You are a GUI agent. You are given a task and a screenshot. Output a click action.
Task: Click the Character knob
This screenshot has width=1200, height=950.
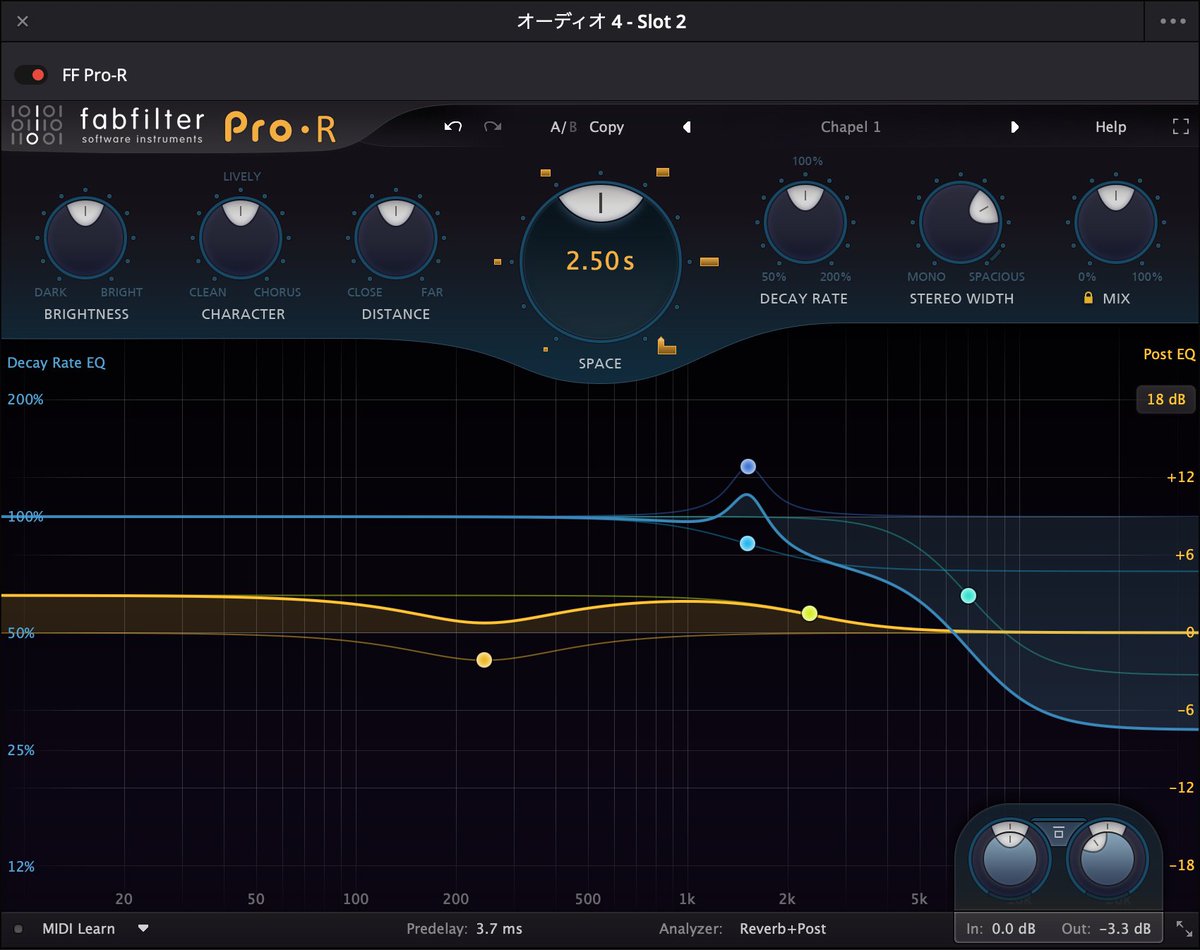(x=240, y=237)
